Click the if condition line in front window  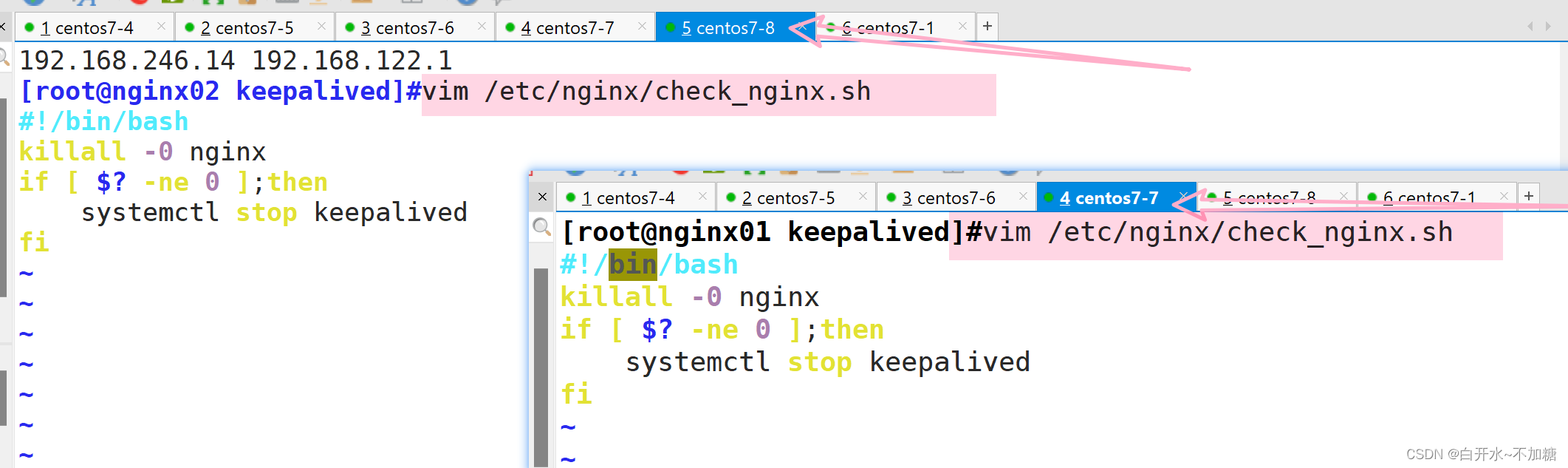coord(722,330)
